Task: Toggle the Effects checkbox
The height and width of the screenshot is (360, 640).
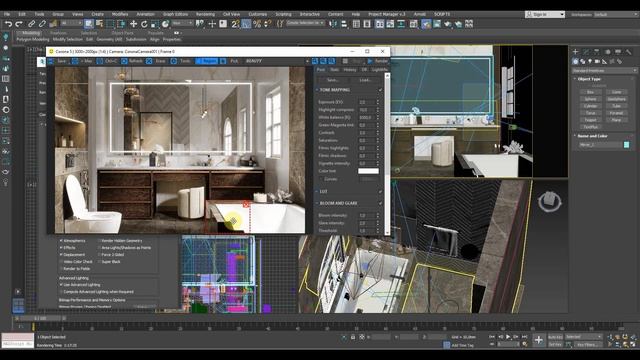Action: pyautogui.click(x=61, y=248)
